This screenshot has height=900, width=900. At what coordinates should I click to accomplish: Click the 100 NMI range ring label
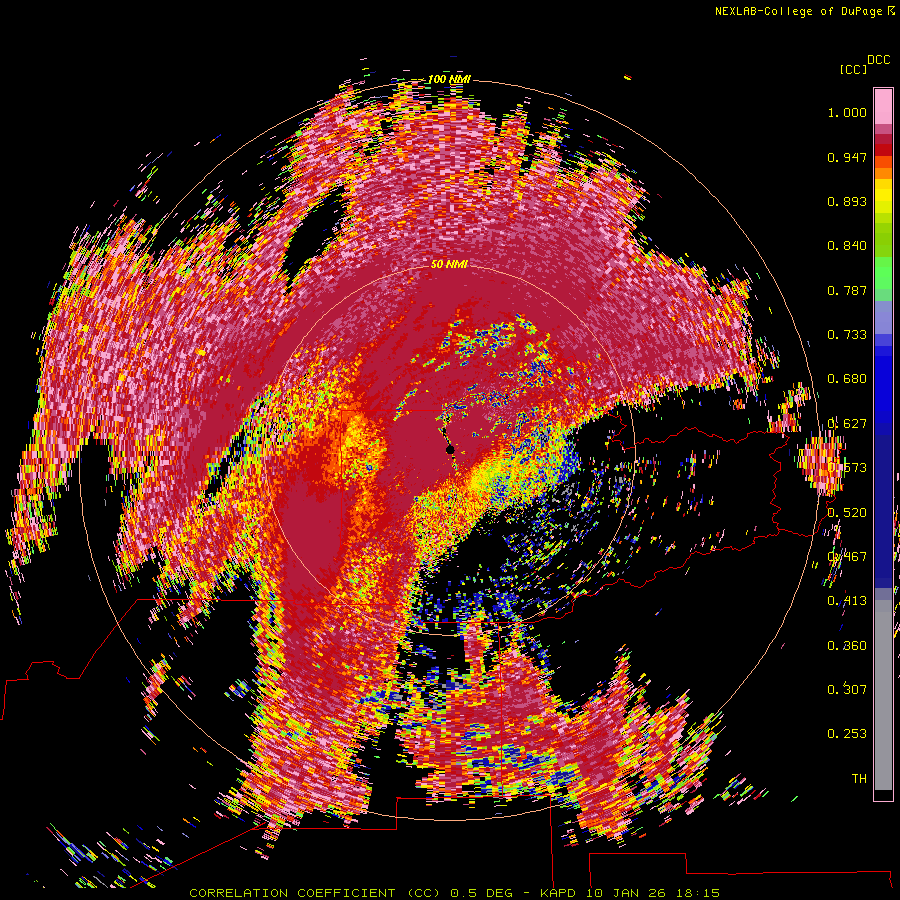tap(449, 79)
